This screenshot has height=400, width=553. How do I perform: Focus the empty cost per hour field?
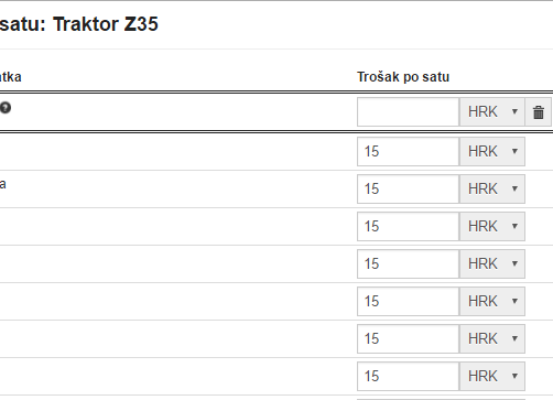coord(408,112)
